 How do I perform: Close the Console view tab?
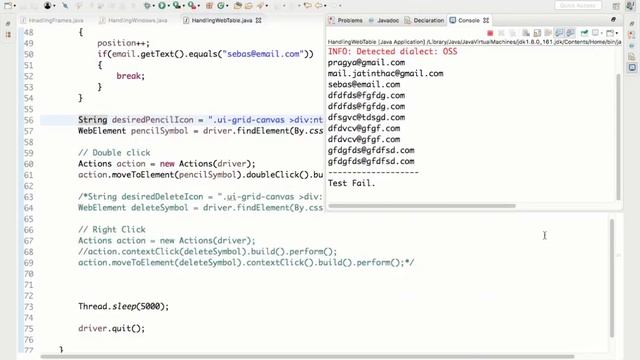(x=486, y=20)
